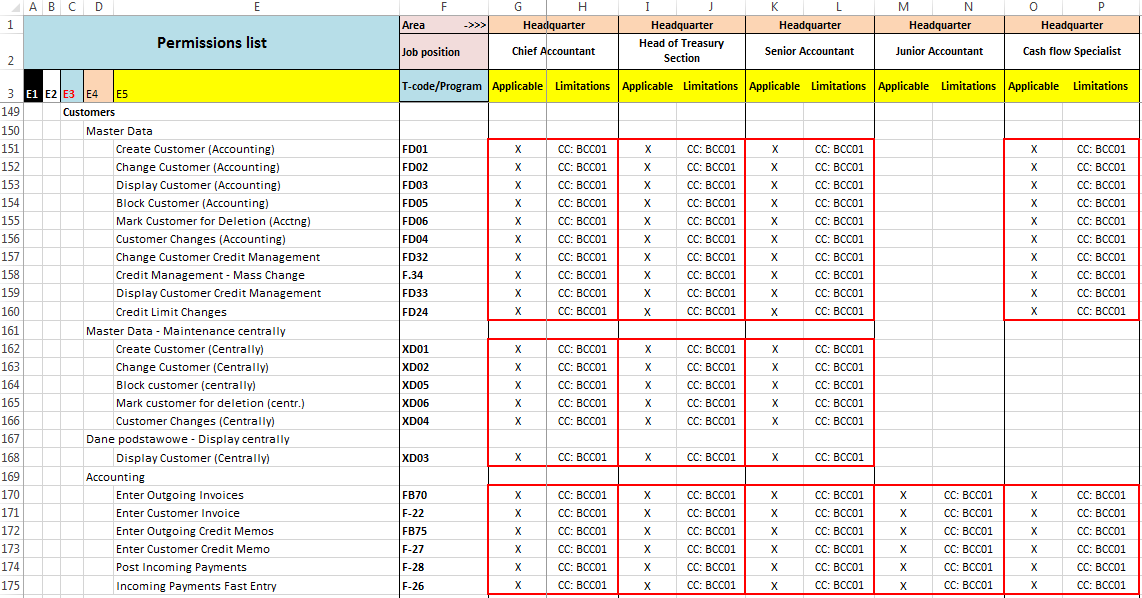Image resolution: width=1142 pixels, height=598 pixels.
Task: Click the yellow T-code/Program header cell
Action: [x=443, y=86]
